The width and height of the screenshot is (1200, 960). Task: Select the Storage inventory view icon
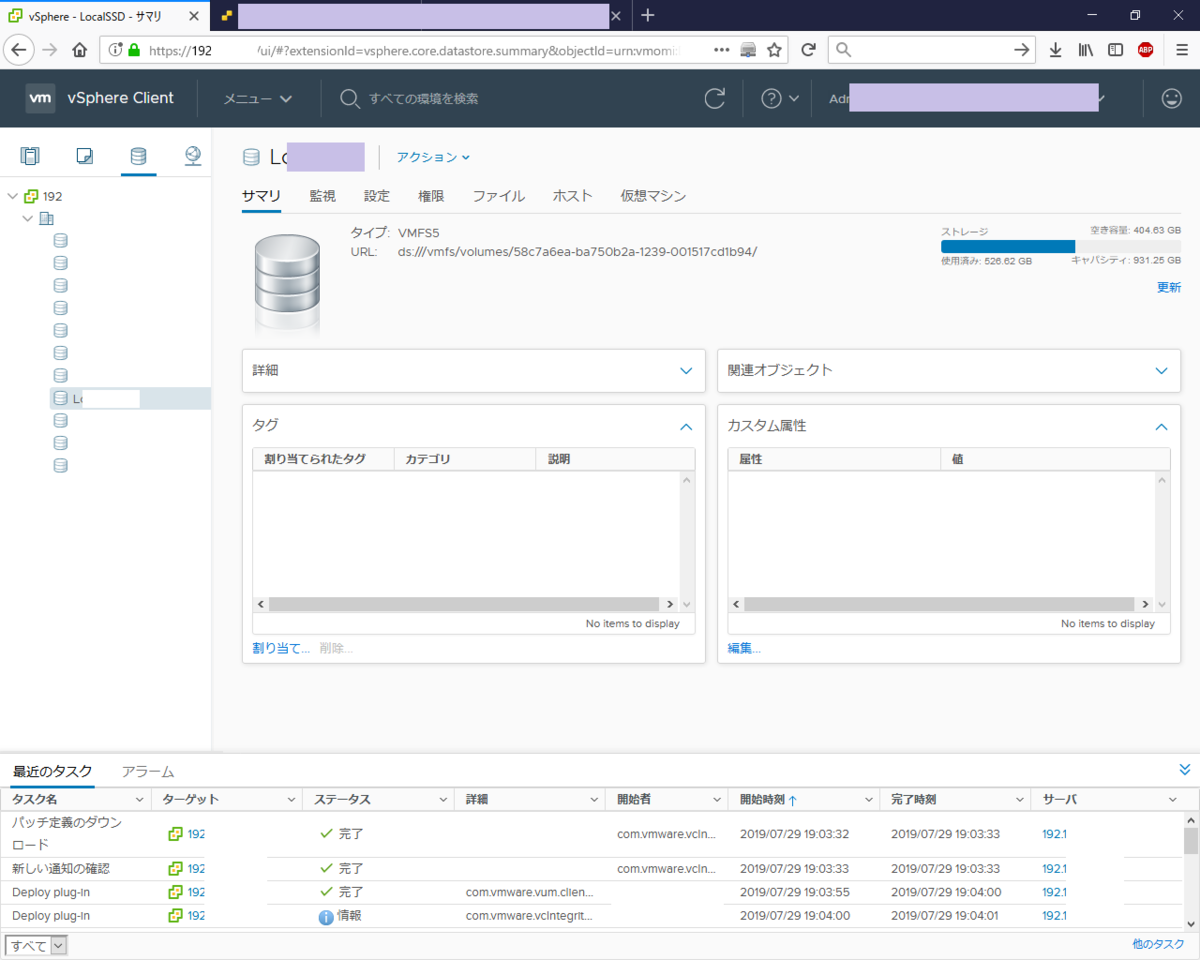[138, 156]
